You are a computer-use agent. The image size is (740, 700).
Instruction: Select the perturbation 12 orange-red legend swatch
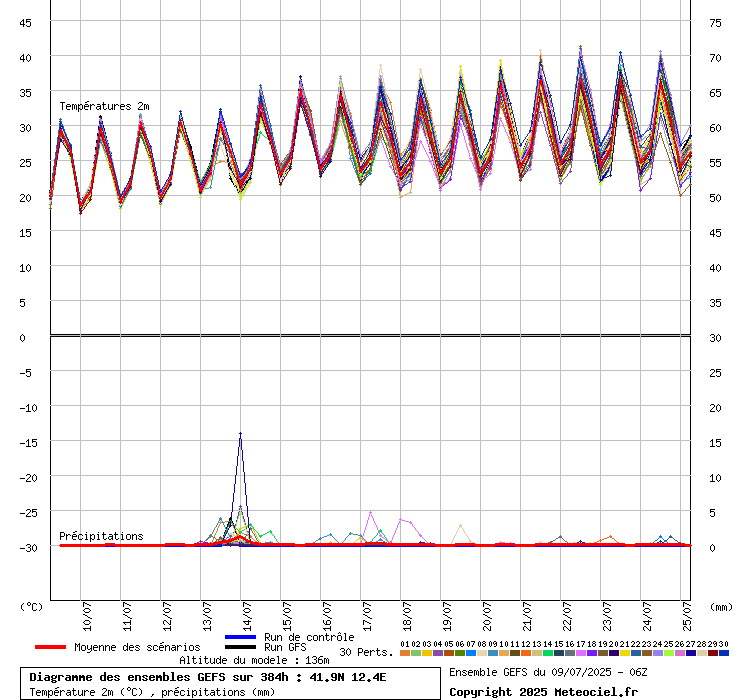525,653
